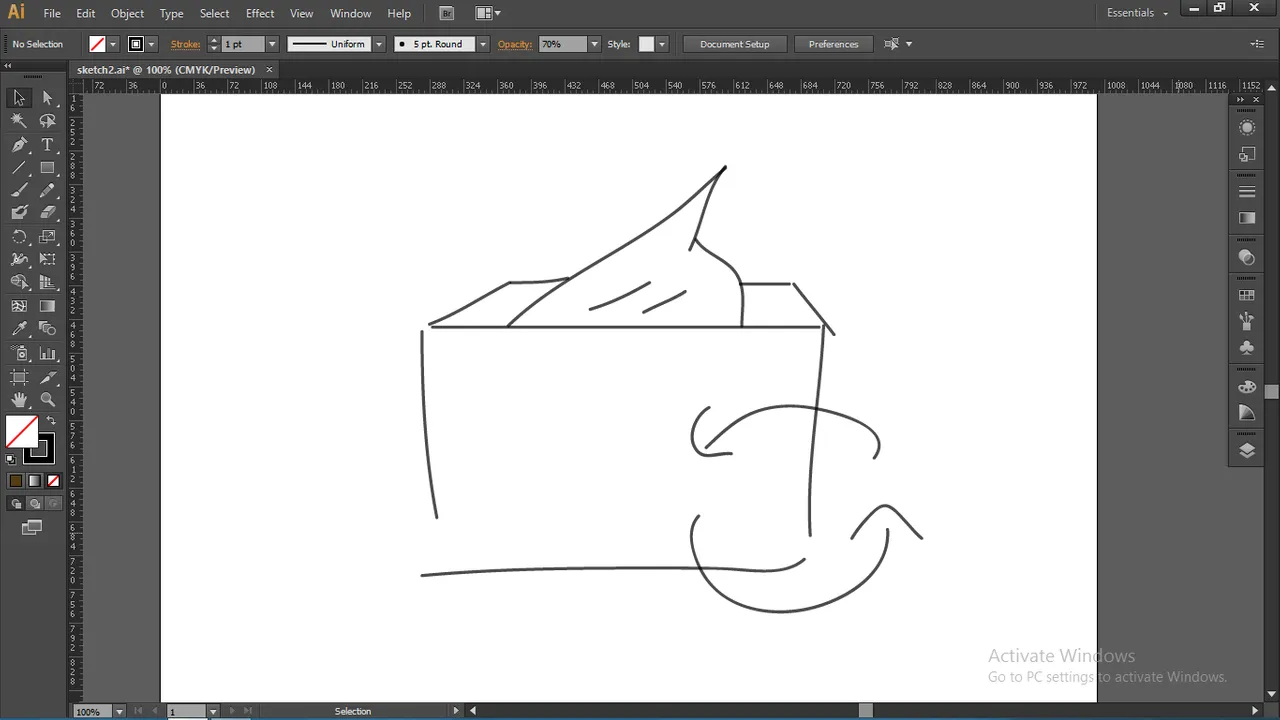Reset to default fill and stroke

[11, 460]
